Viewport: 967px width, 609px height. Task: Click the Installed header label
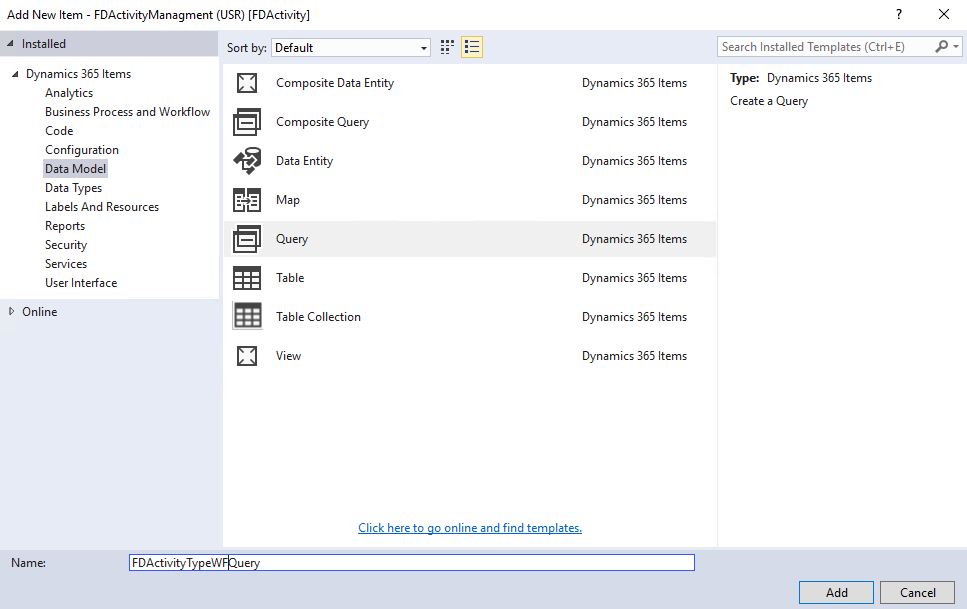[44, 44]
